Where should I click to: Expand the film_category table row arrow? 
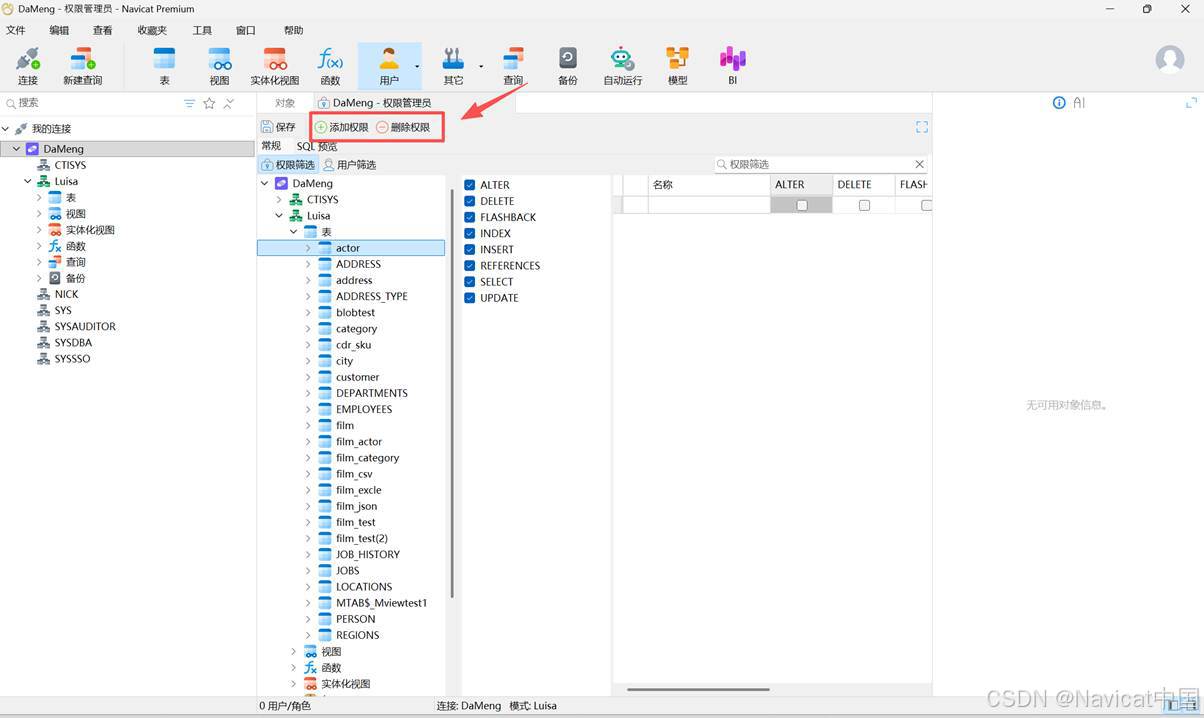(x=308, y=458)
